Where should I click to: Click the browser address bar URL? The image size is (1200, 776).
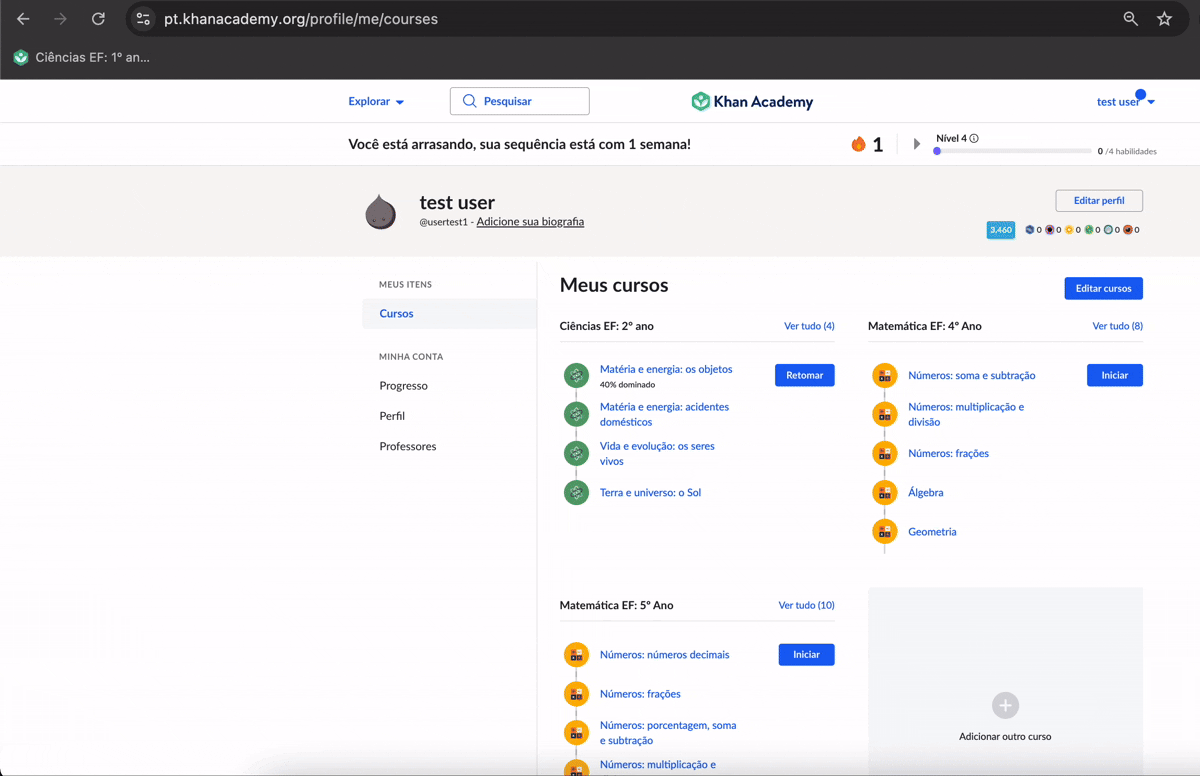coord(301,19)
